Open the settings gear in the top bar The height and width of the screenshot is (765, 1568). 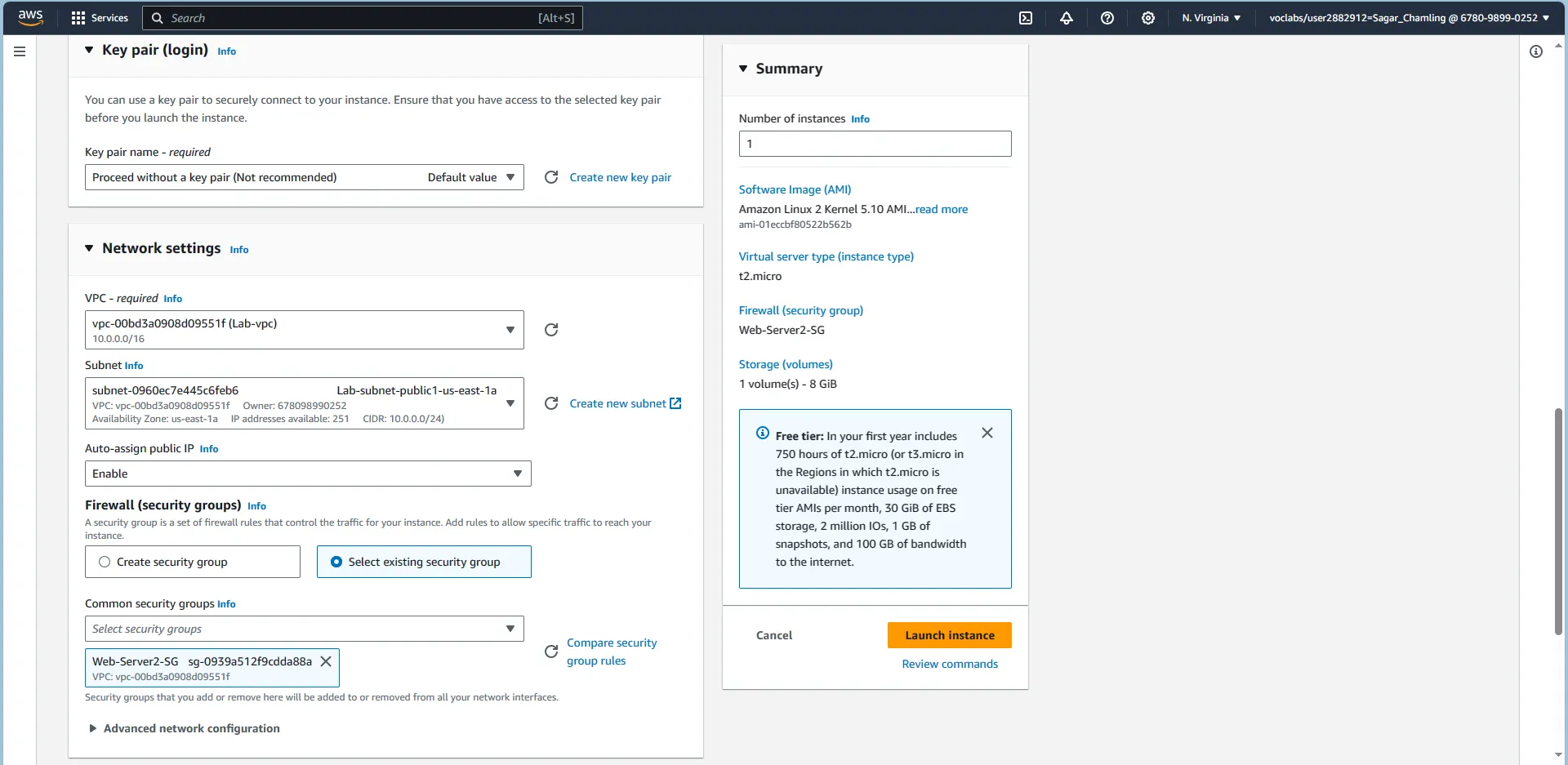tap(1148, 18)
